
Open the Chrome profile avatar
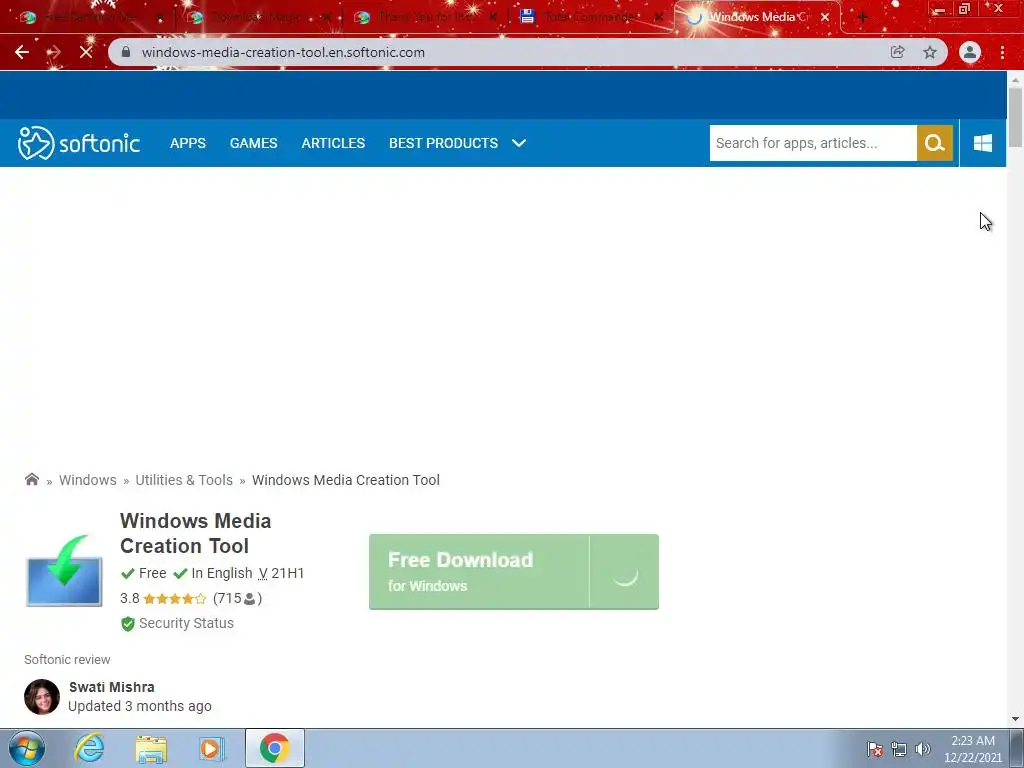click(x=970, y=52)
